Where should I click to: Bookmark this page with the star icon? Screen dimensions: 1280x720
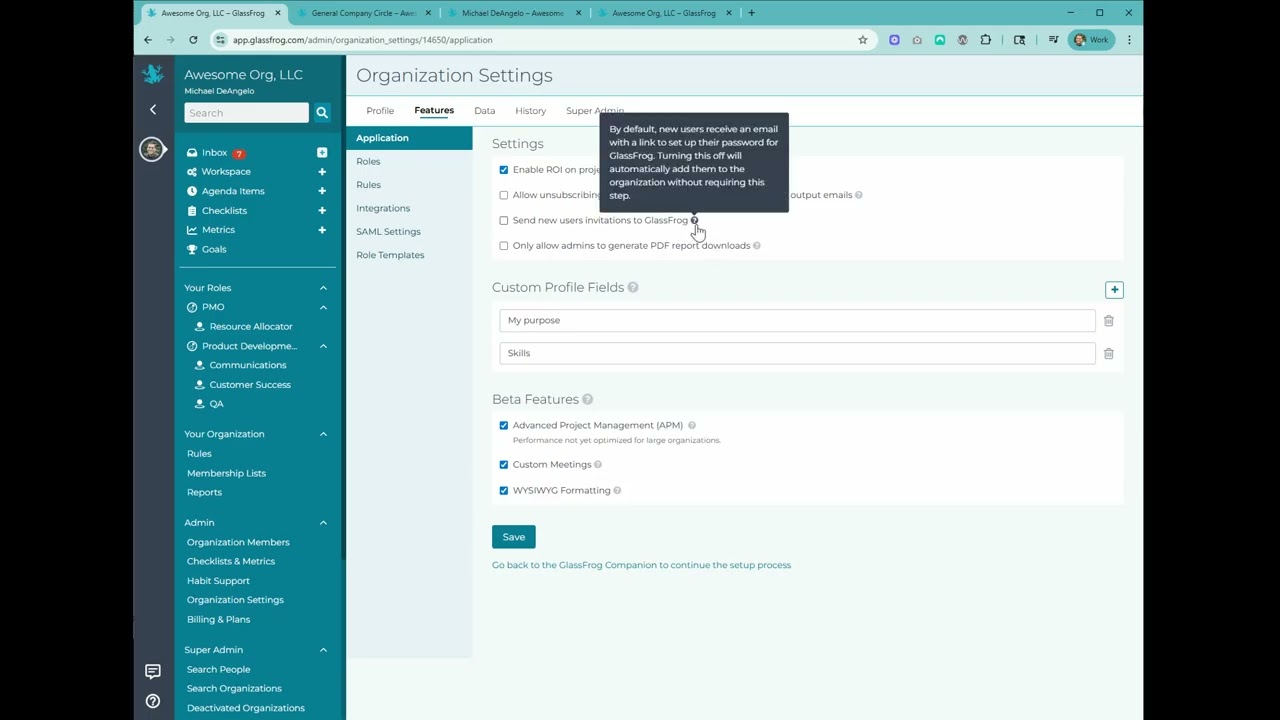863,40
